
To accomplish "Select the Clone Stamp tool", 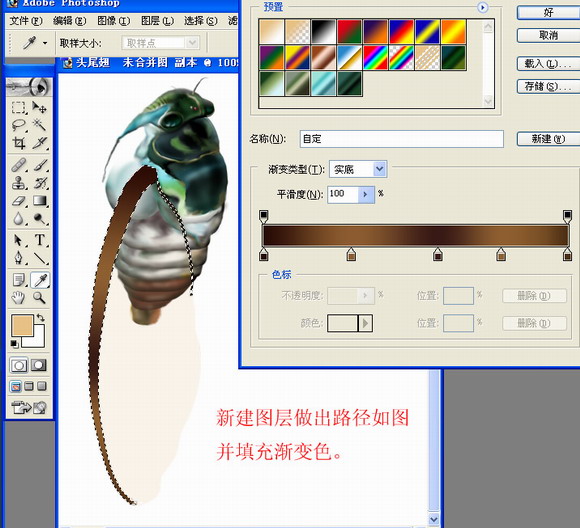I will pos(18,183).
